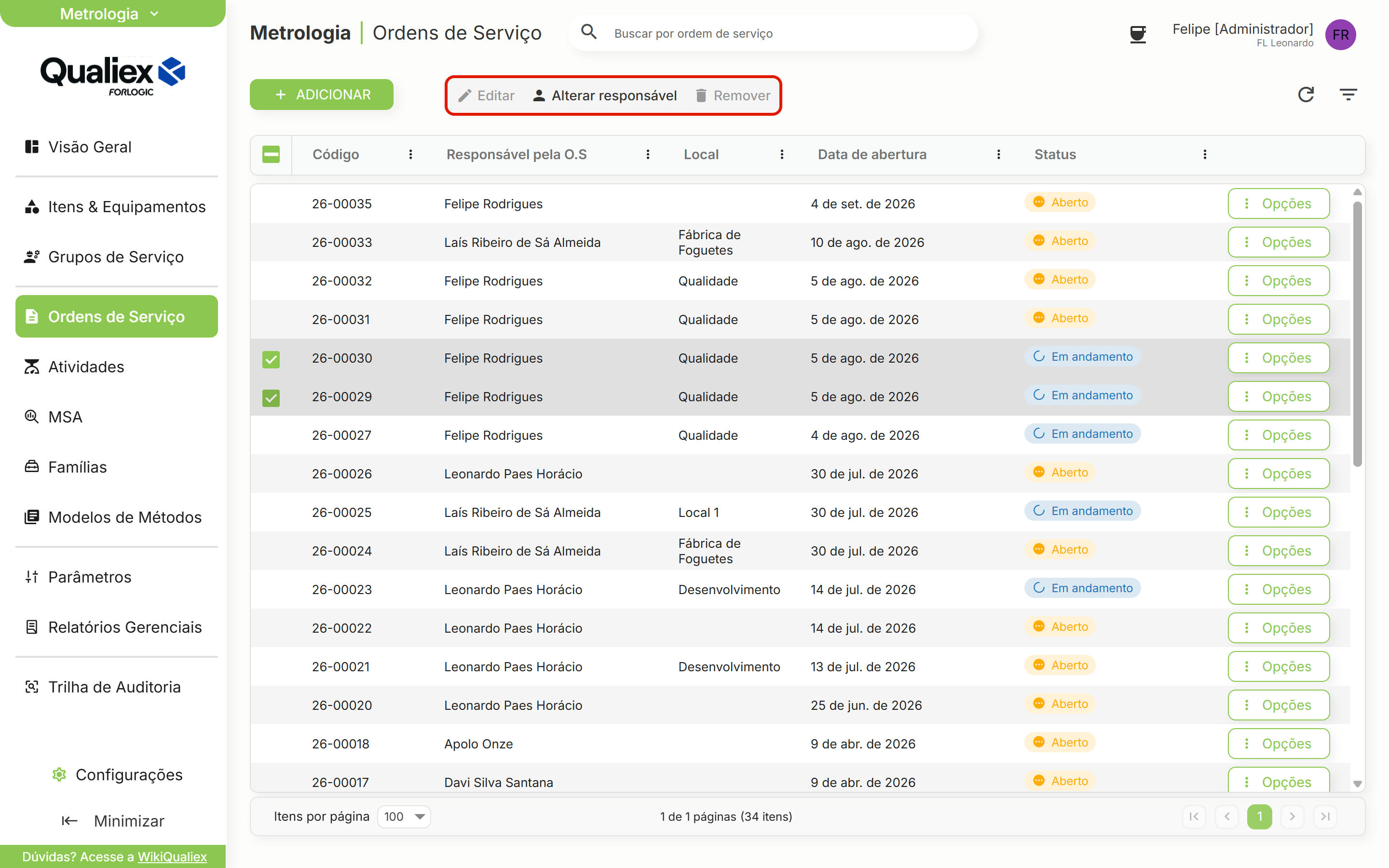Click Apolo Onze responsible name
The height and width of the screenshot is (868, 1389).
point(479,744)
